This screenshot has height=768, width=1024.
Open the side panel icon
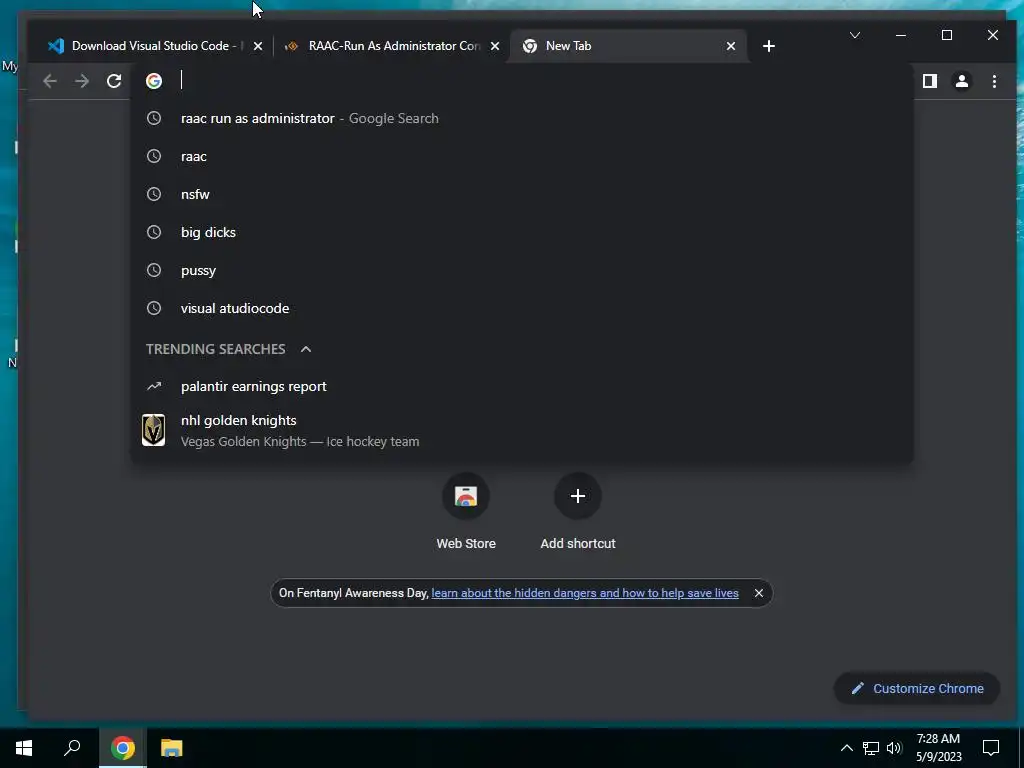930,81
